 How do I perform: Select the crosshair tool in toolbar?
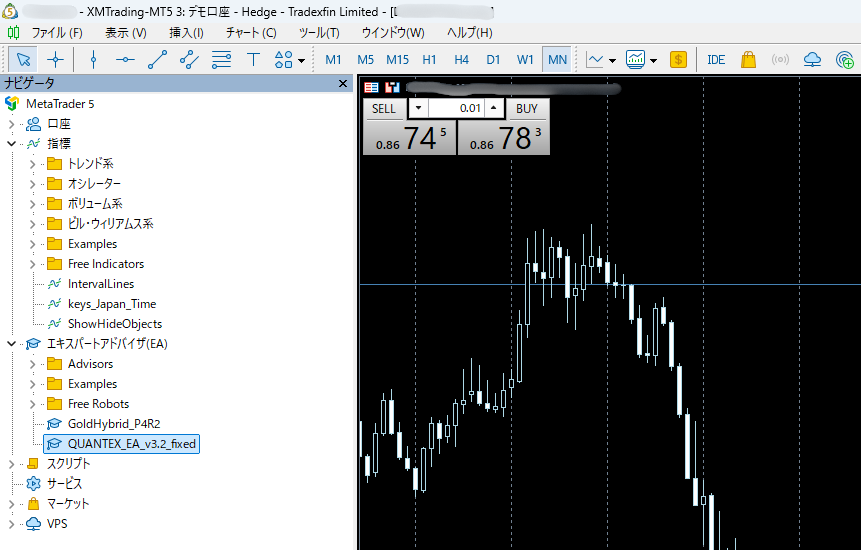point(56,60)
